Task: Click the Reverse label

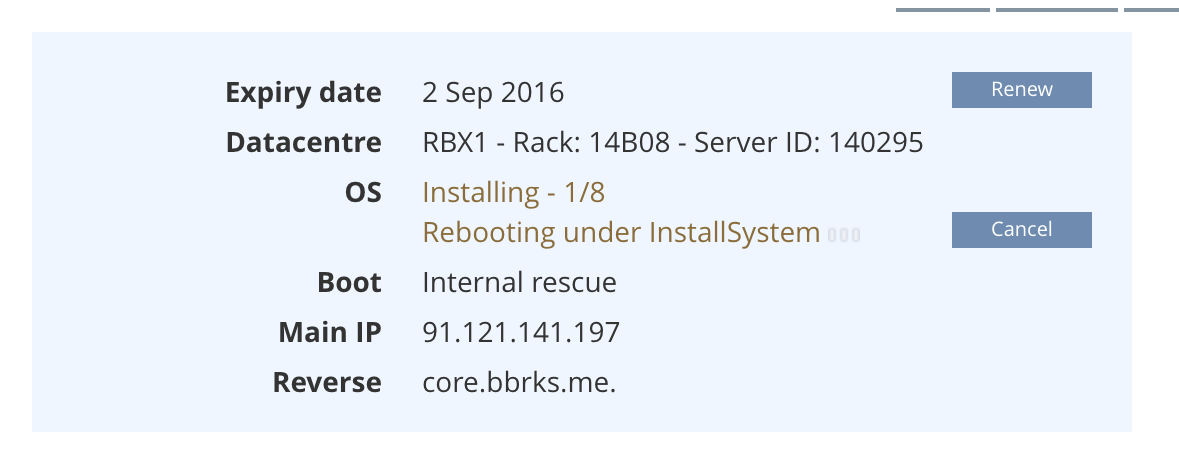Action: [x=326, y=383]
